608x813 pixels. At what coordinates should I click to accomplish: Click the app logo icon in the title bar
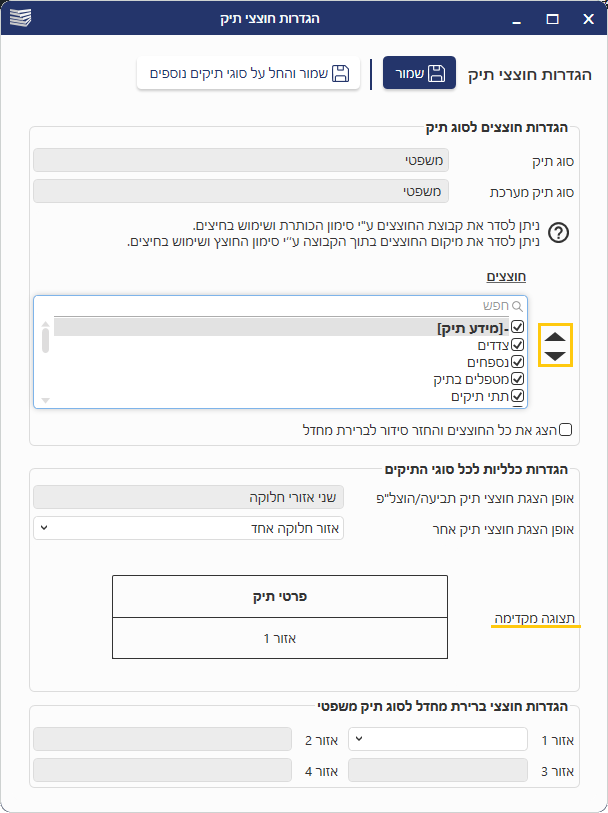click(x=20, y=18)
